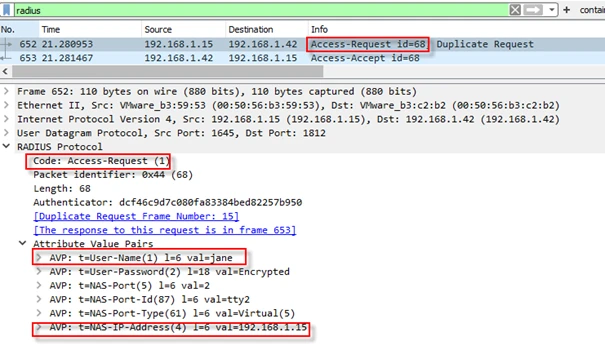Viewport: 605px width, 363px height.
Task: Expand the User-Name AVP
Action: (x=39, y=257)
